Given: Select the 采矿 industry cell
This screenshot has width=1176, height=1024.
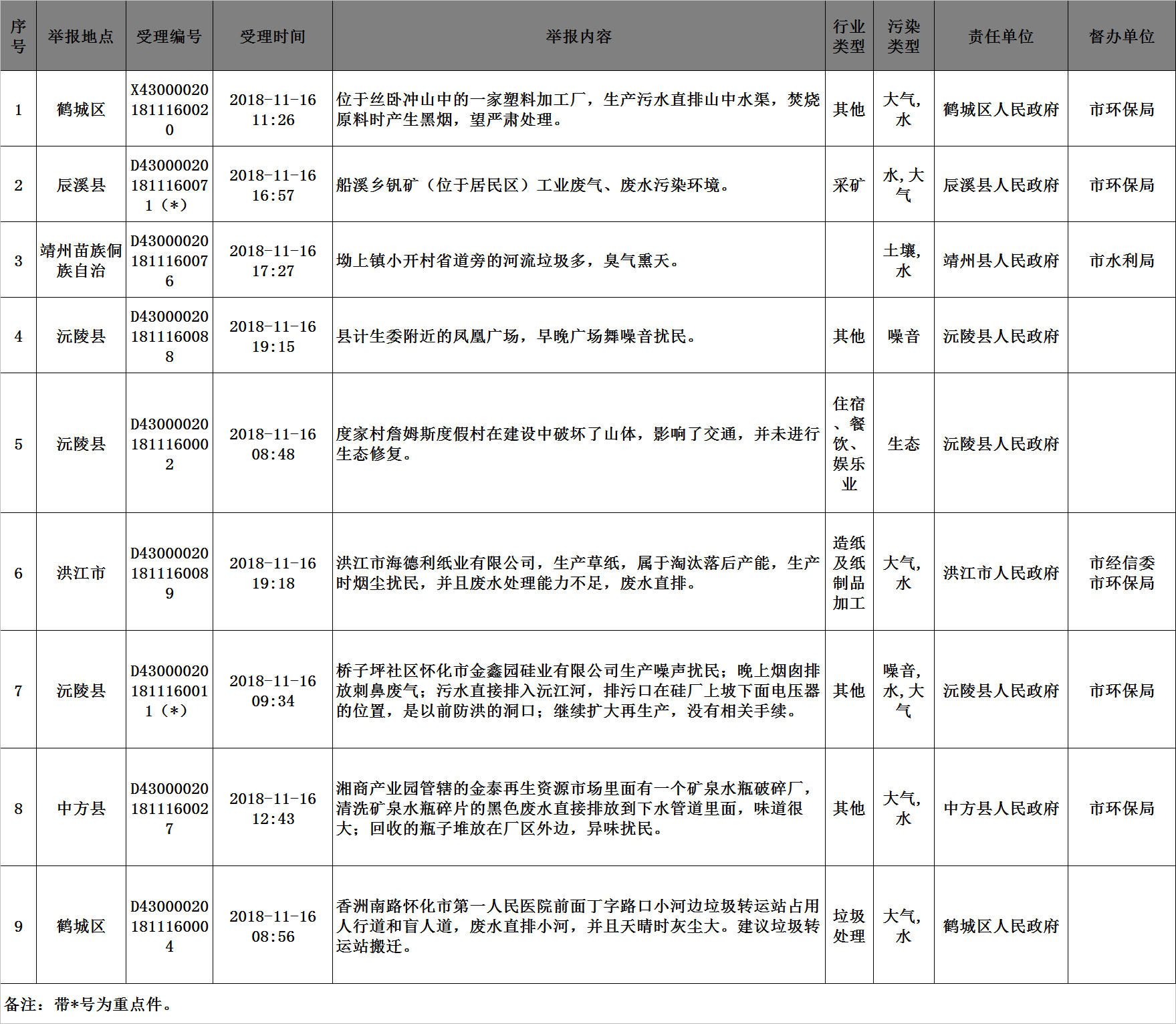Looking at the screenshot, I should click(x=849, y=185).
